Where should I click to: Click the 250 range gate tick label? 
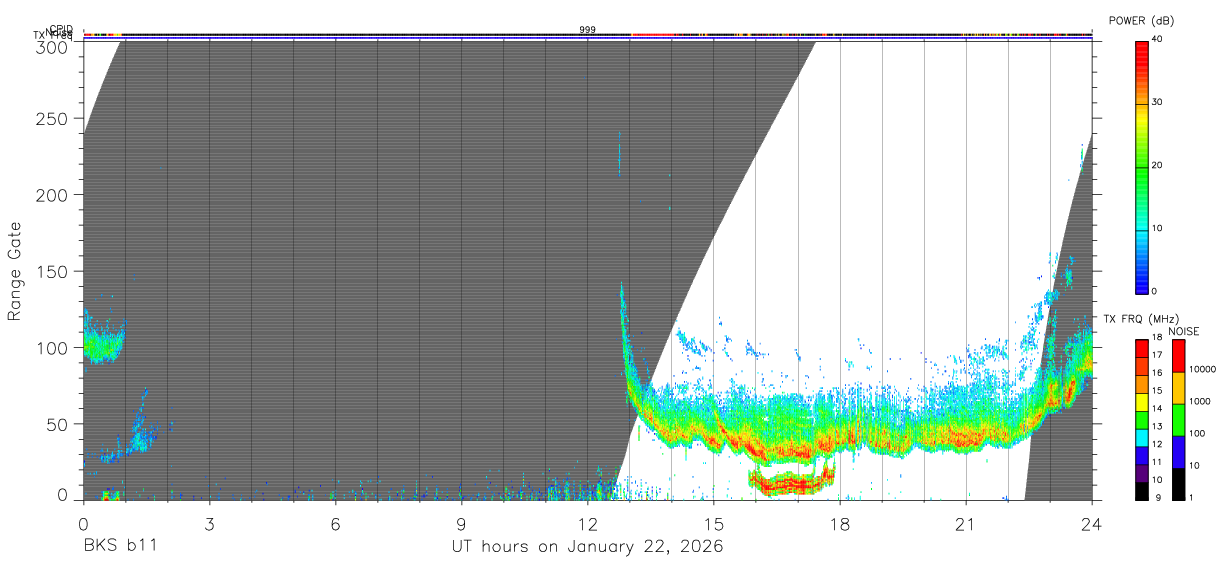coord(52,118)
